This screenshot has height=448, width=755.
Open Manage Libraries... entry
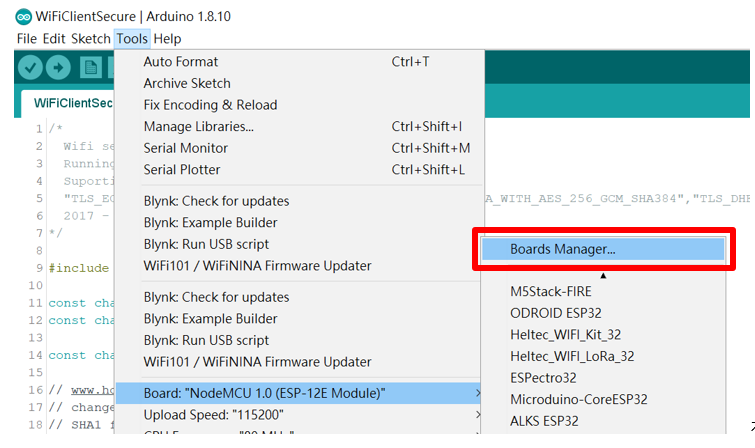(299, 127)
